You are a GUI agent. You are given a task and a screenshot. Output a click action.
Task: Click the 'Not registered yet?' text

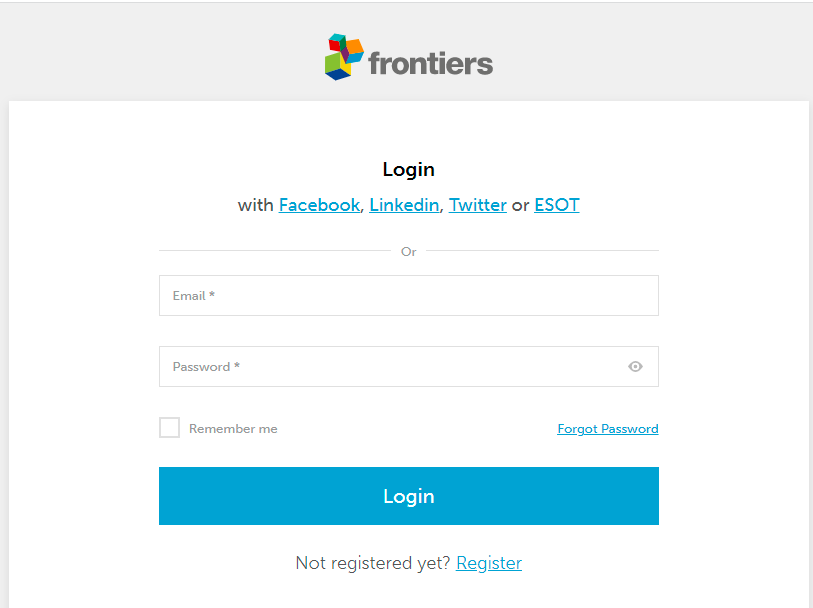(373, 563)
